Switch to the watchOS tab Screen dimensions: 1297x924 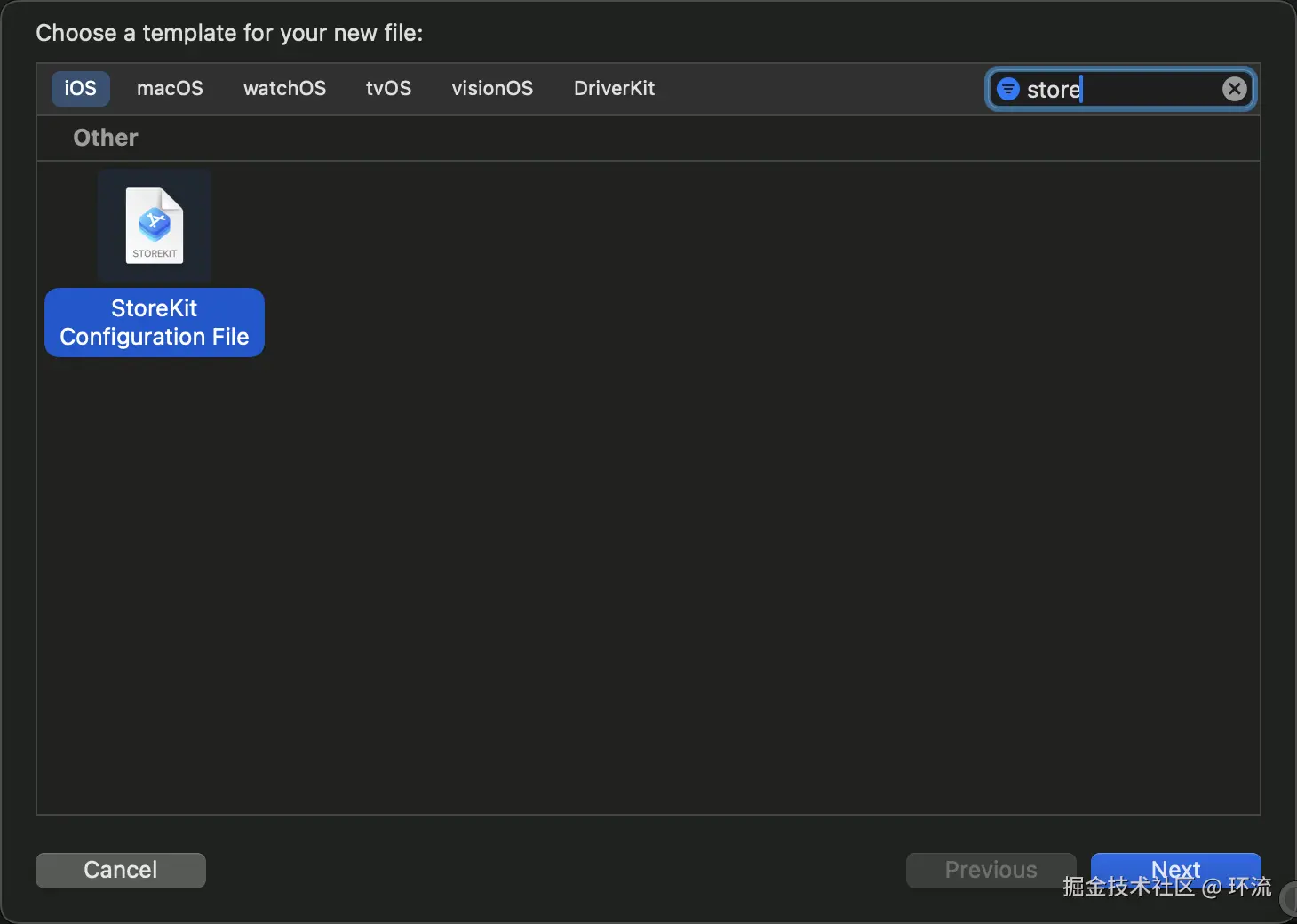tap(284, 89)
